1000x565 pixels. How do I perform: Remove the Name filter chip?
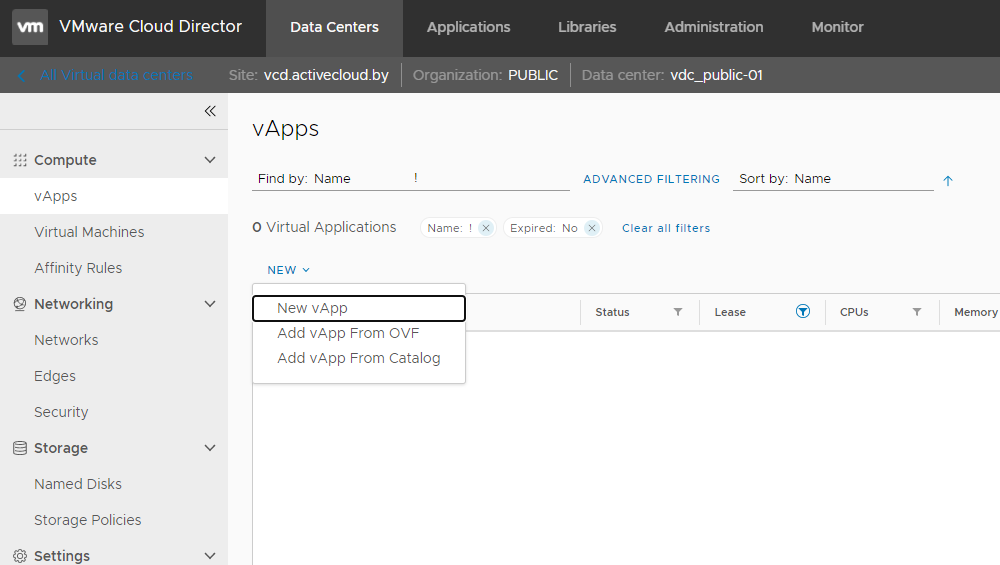[486, 228]
